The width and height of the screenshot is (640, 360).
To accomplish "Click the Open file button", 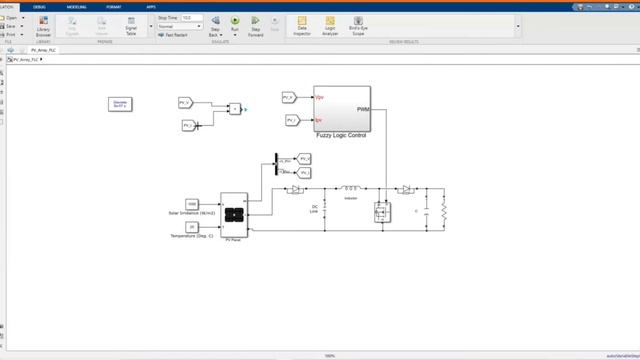I will [9, 18].
